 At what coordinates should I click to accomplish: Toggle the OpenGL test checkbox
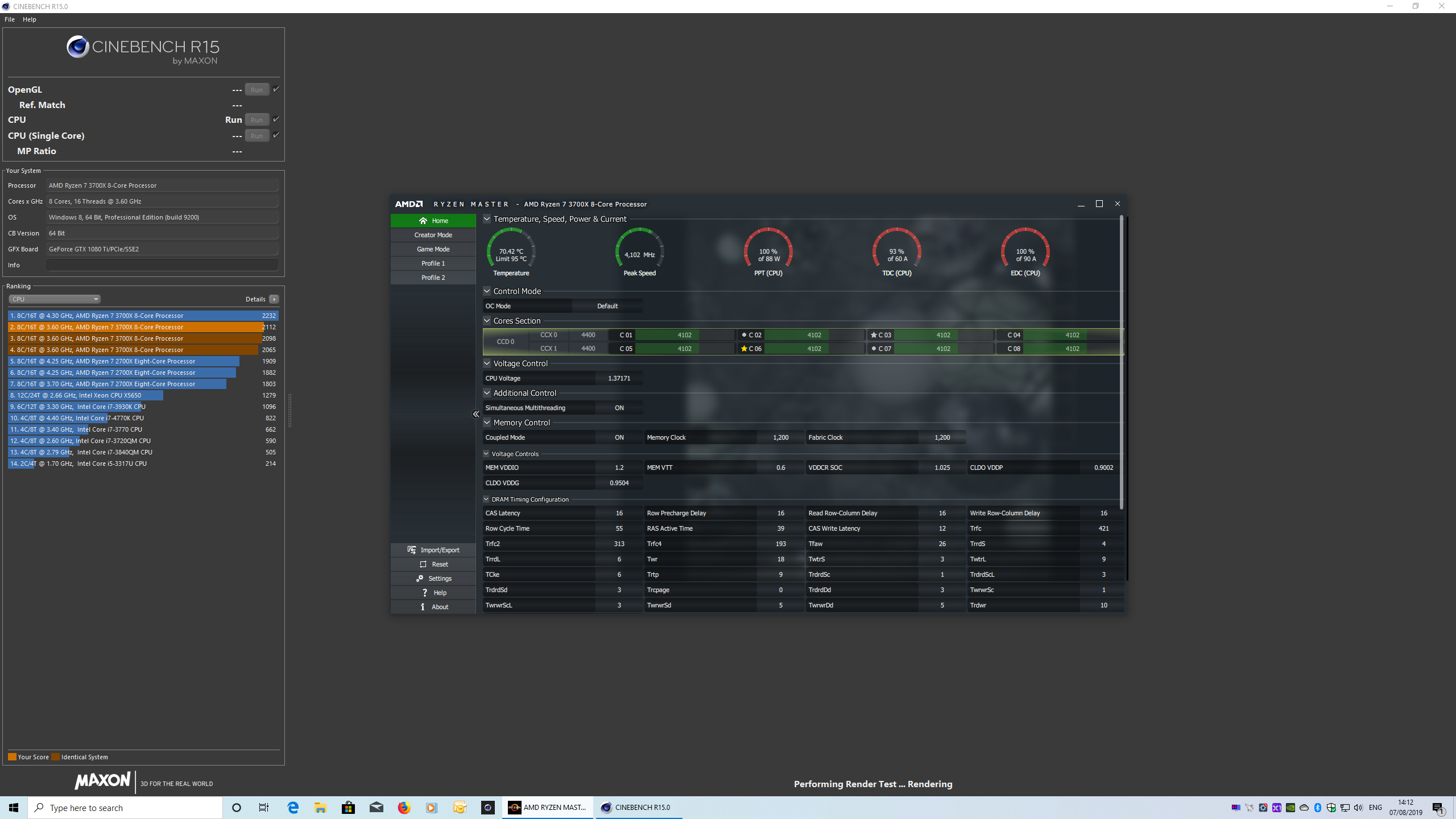(276, 89)
